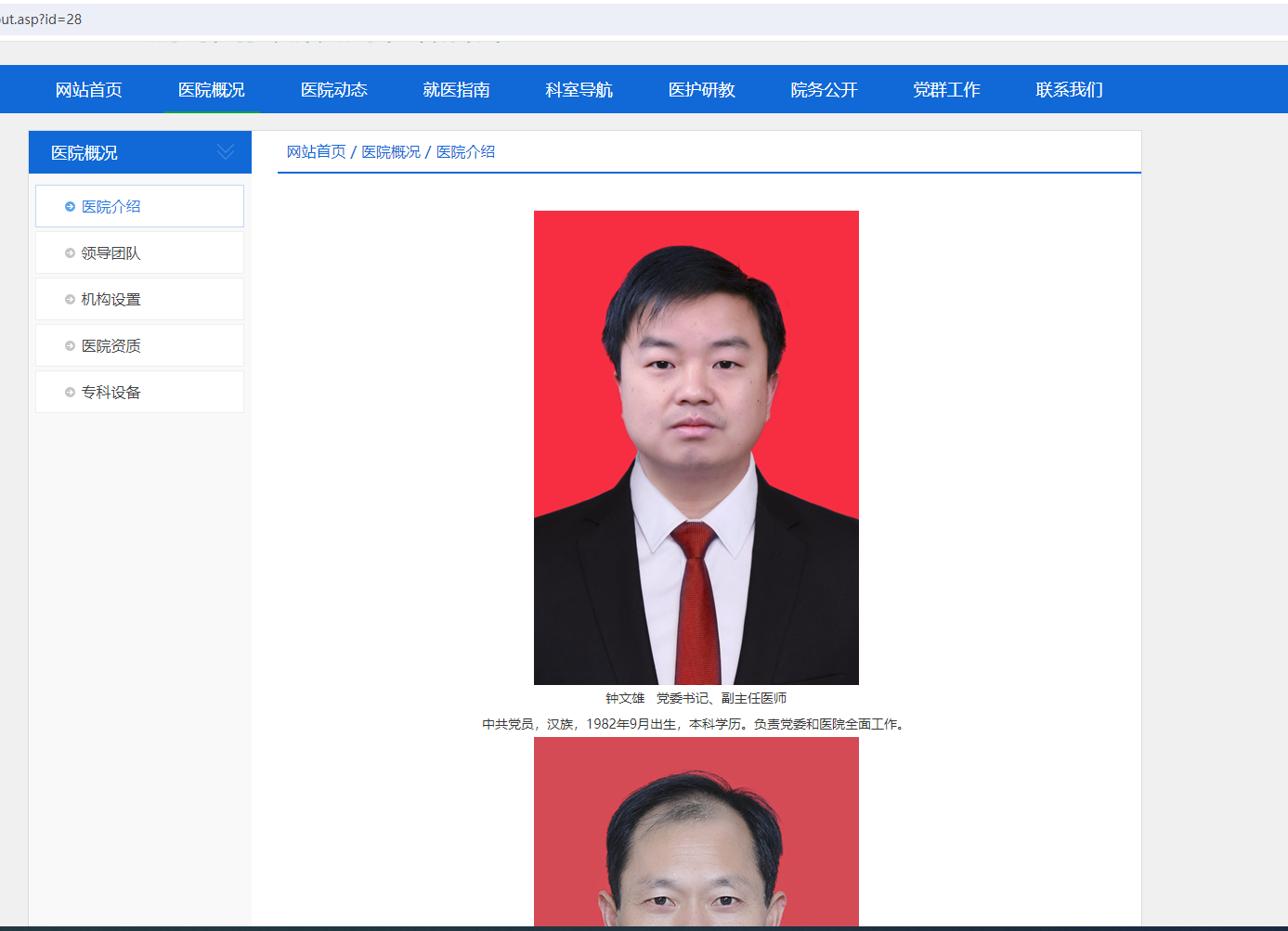Follow the 医院介绍 breadcrumb link

coord(465,151)
